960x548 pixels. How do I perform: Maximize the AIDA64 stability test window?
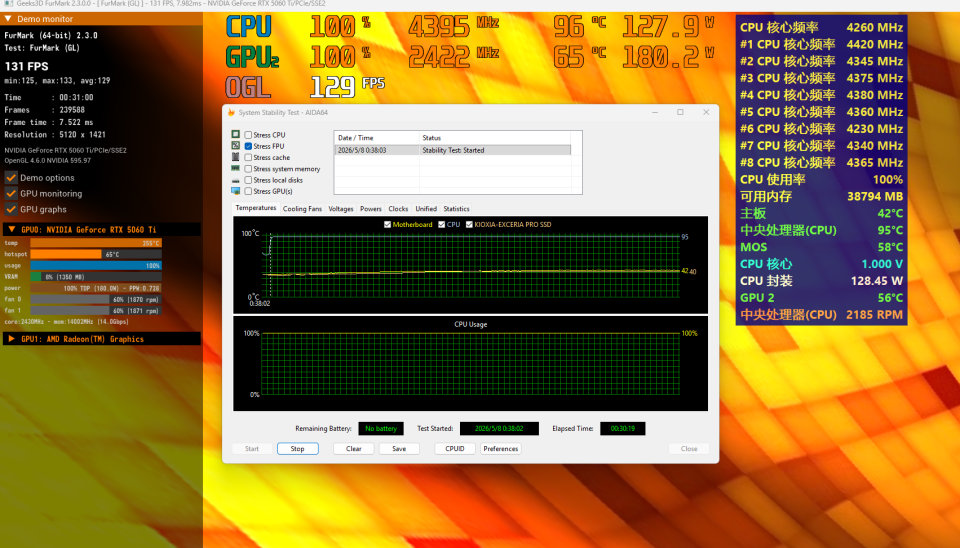pyautogui.click(x=680, y=113)
